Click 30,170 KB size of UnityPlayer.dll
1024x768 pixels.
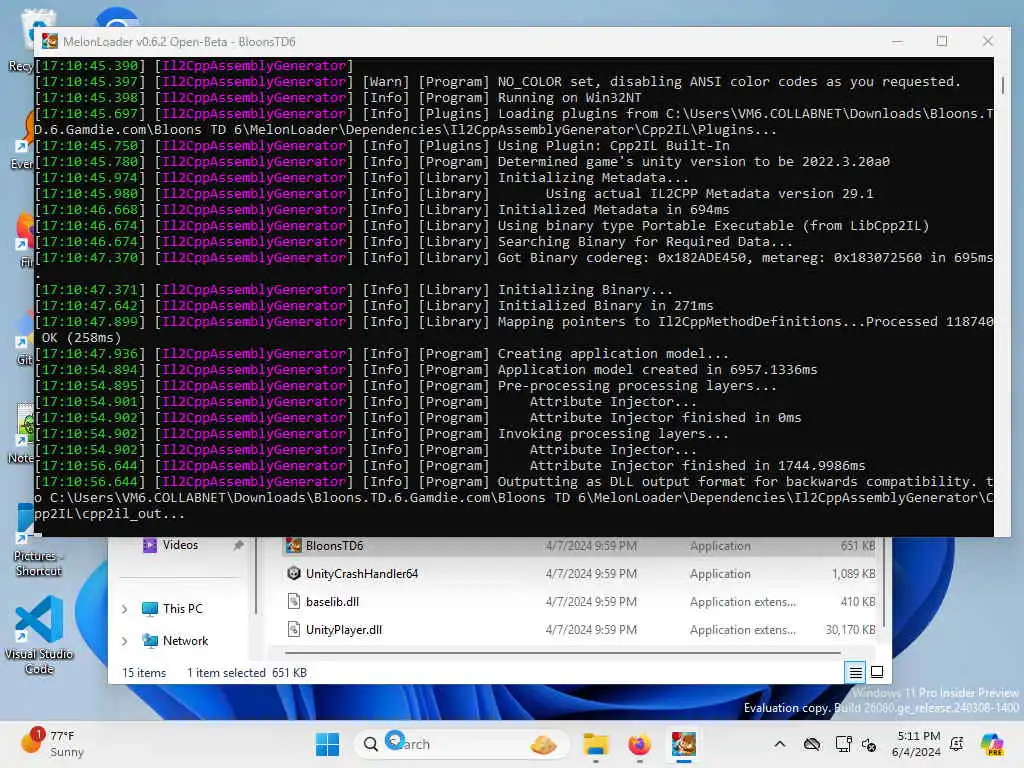coord(850,630)
